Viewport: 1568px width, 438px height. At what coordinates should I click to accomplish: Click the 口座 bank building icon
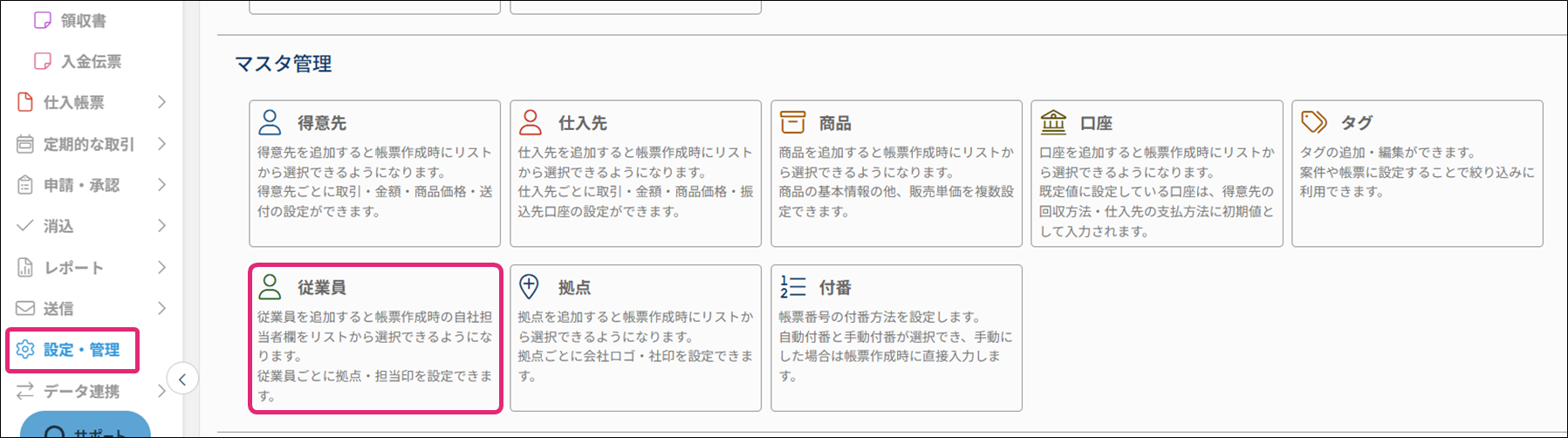tap(1053, 122)
